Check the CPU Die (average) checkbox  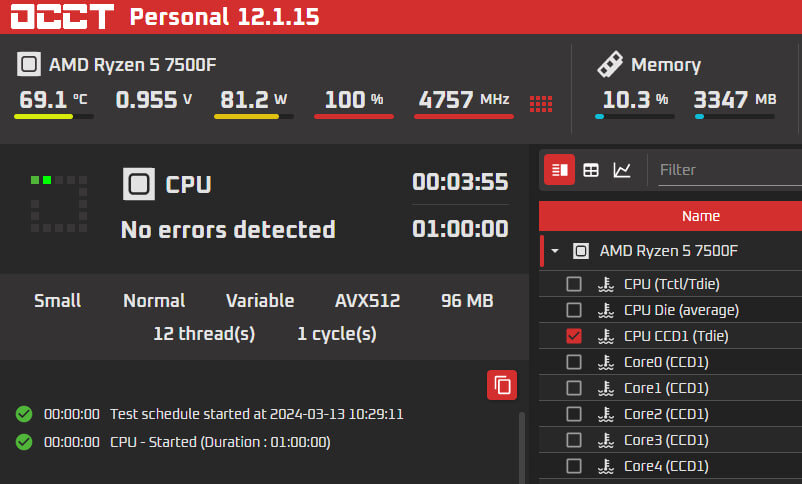[x=574, y=310]
